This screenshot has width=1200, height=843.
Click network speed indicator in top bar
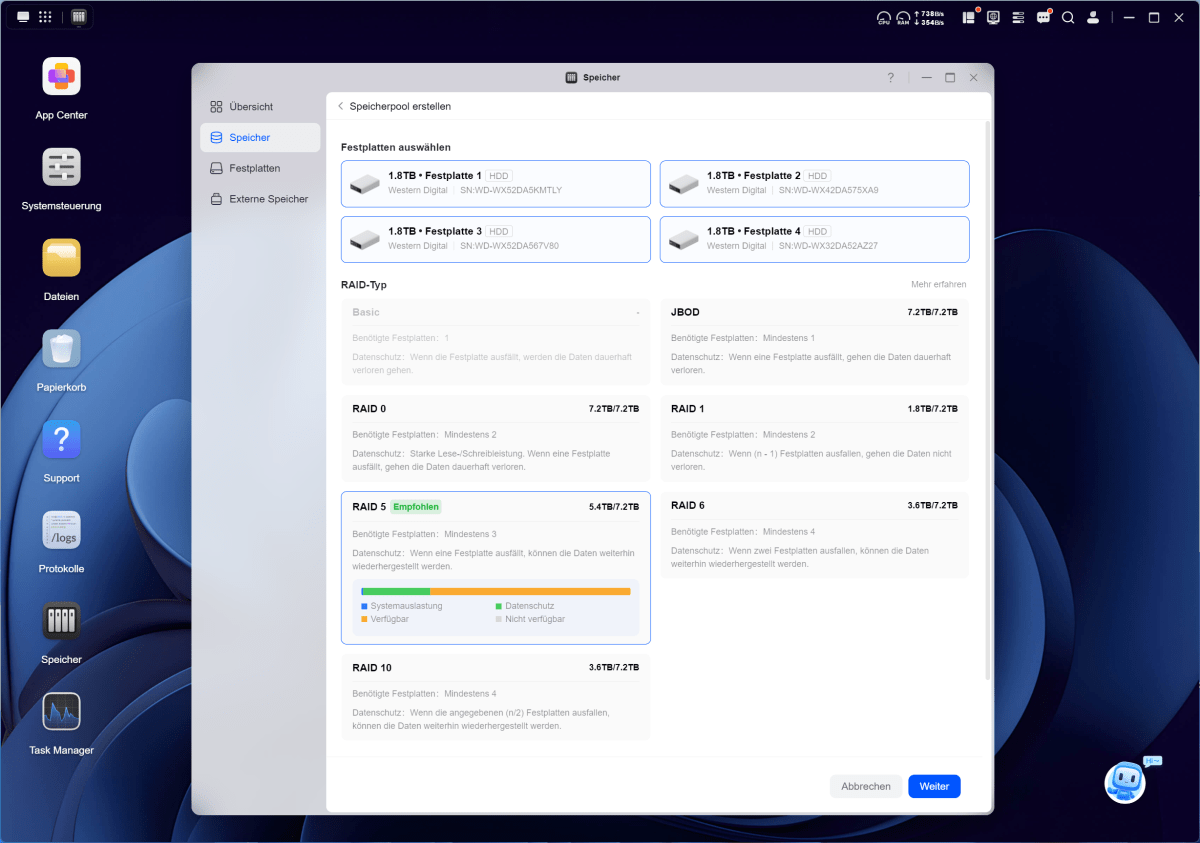click(x=929, y=18)
